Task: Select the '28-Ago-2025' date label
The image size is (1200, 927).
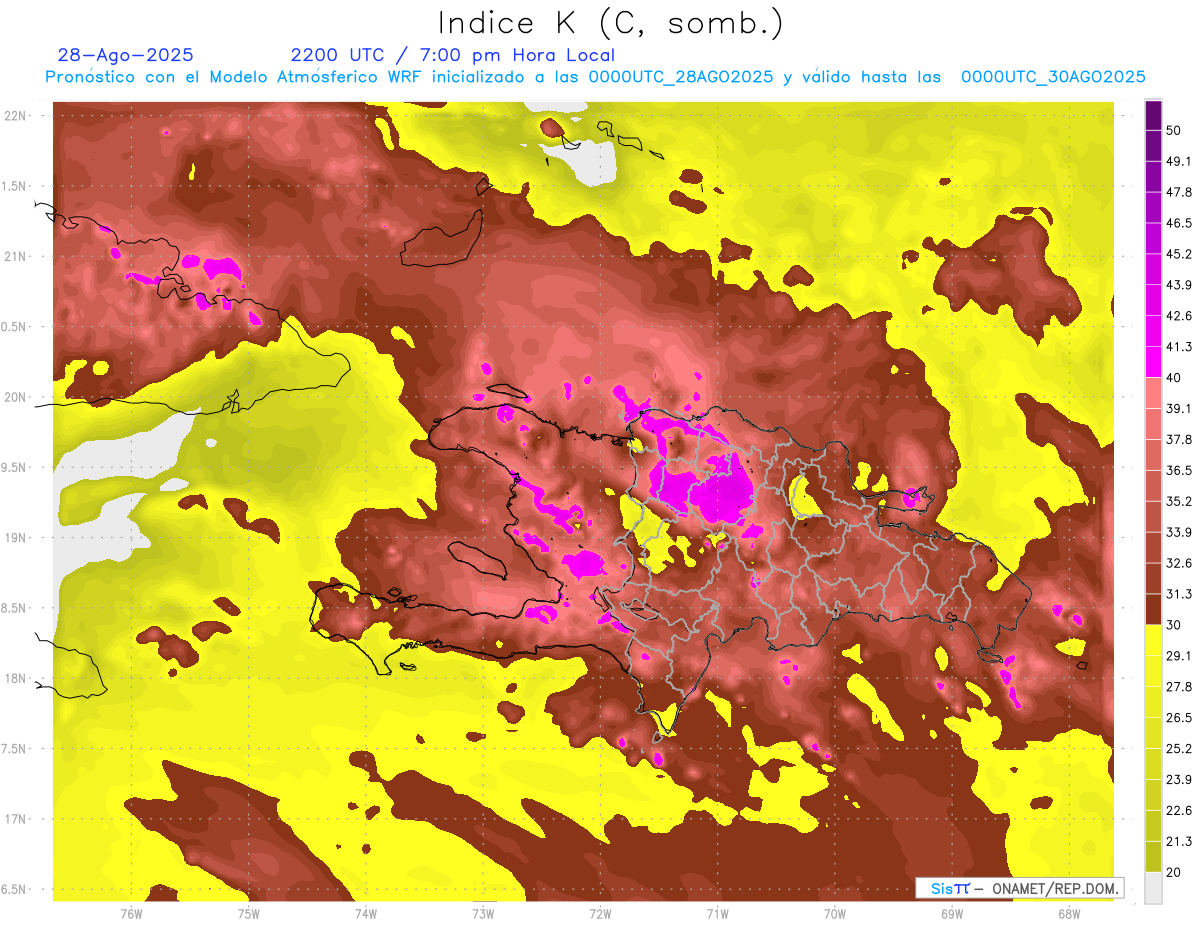Action: [126, 55]
